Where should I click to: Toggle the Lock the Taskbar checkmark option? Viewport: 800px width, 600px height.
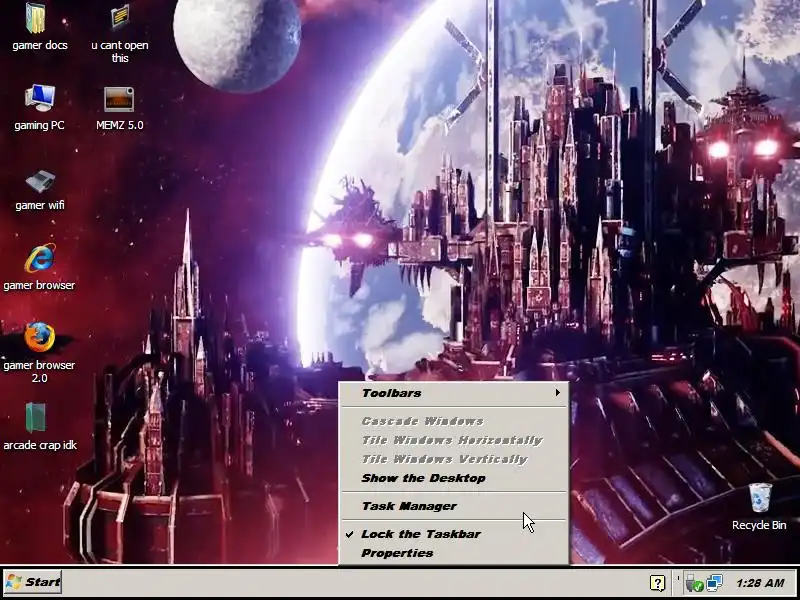[x=454, y=534]
